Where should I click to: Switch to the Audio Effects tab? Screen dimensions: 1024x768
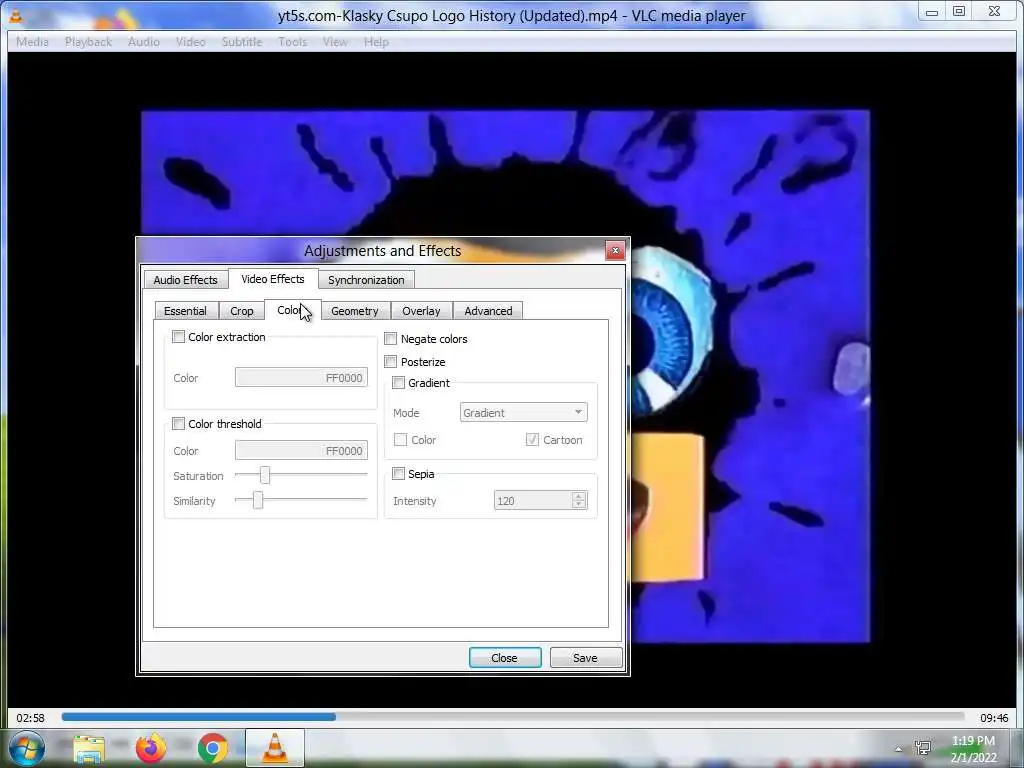point(185,280)
